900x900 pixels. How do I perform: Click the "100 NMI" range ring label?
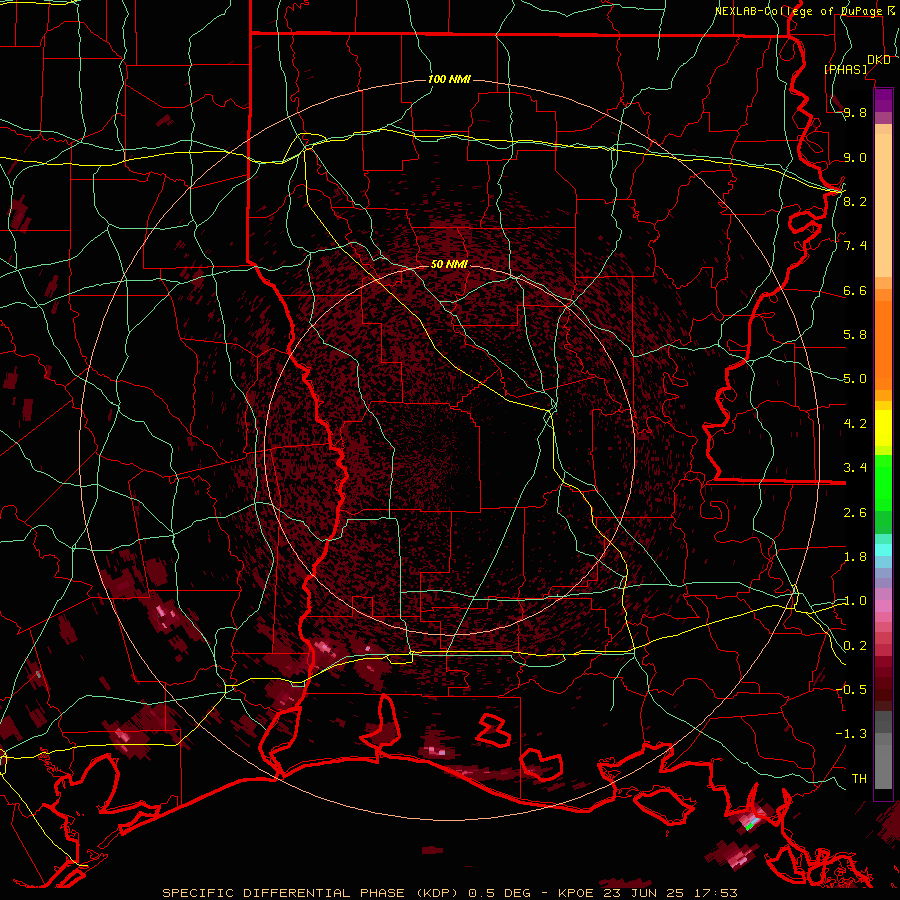(x=449, y=79)
